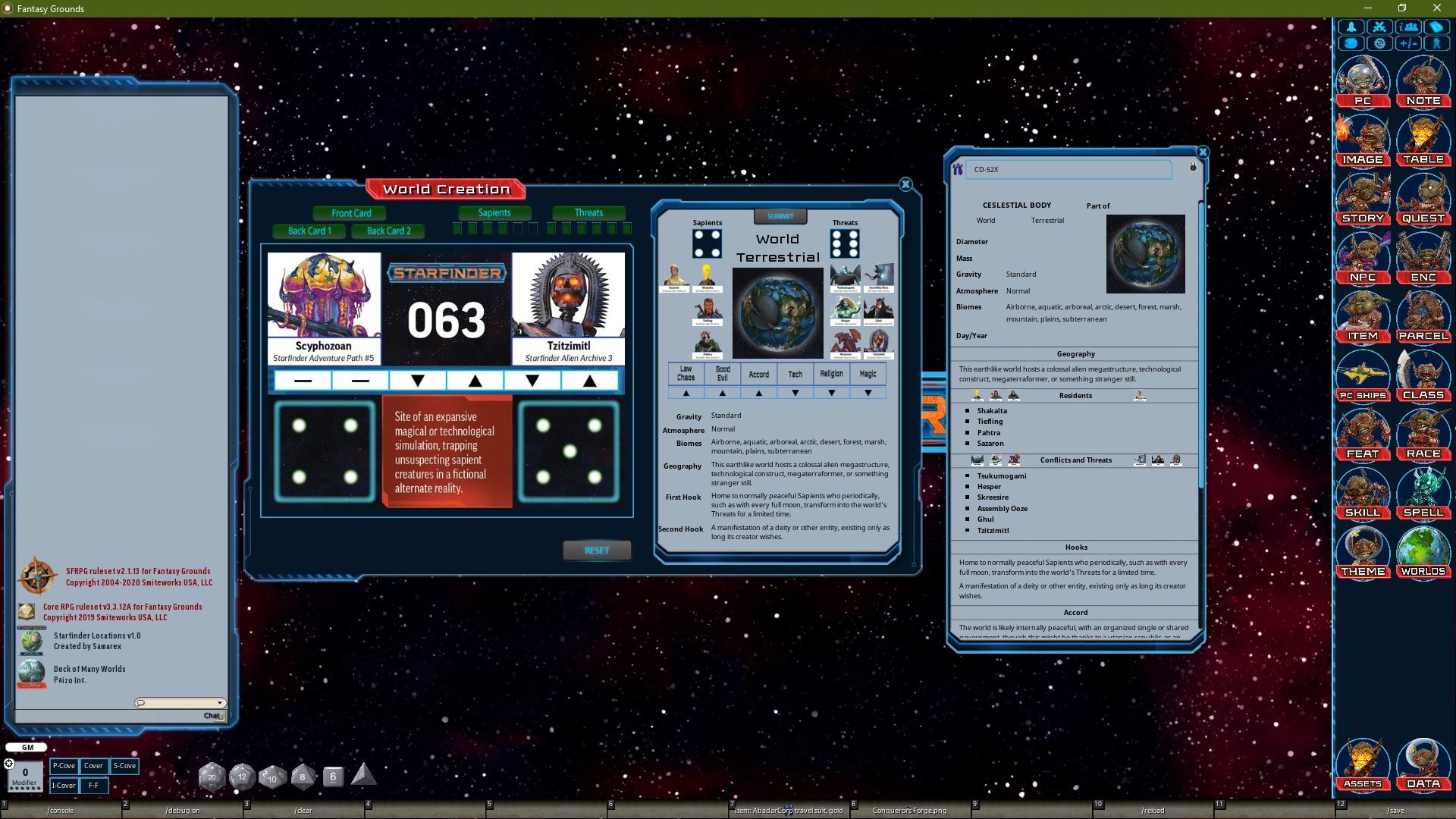Roll the d20 die at the bottom
Viewport: 1456px width, 819px height.
[212, 776]
